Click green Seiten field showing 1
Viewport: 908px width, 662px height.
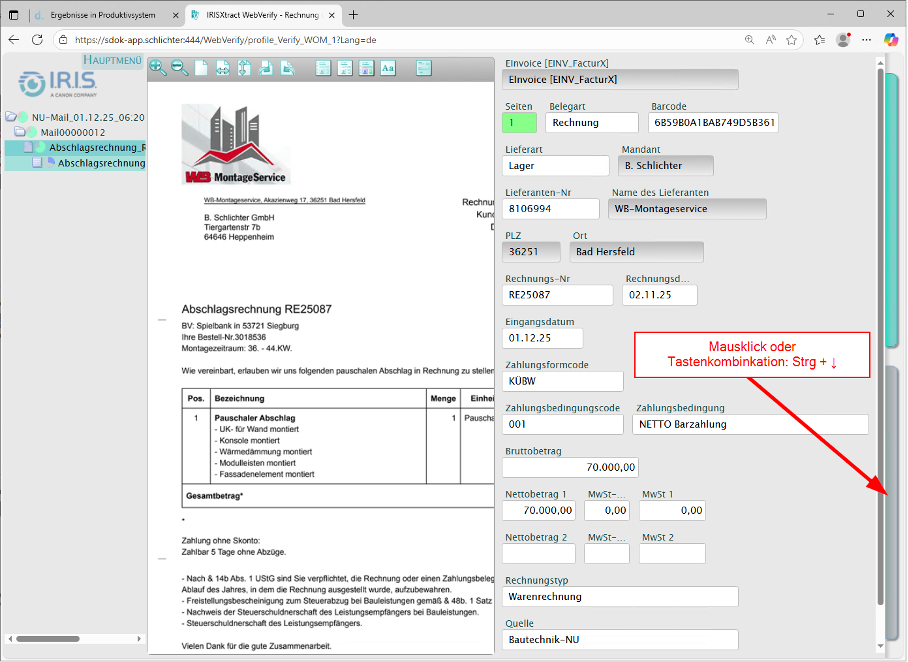click(519, 122)
